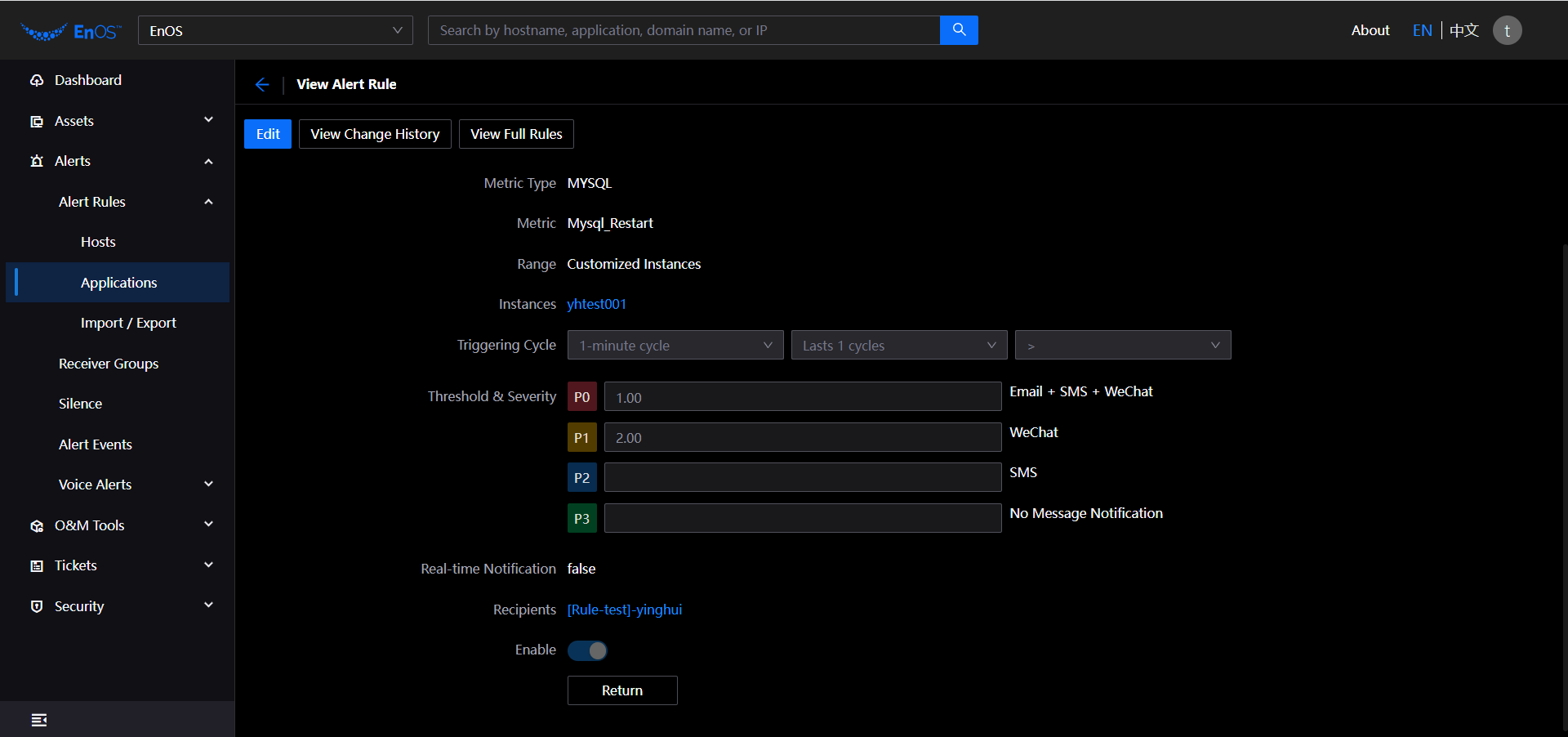Switch language to 中文
Screen dimensions: 1568x737
(x=1464, y=30)
